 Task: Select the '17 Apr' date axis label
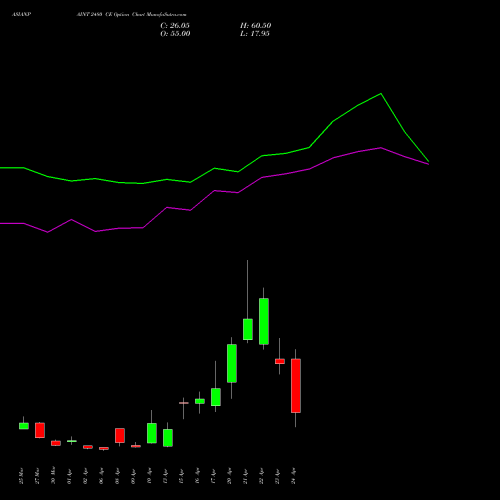pyautogui.click(x=213, y=476)
